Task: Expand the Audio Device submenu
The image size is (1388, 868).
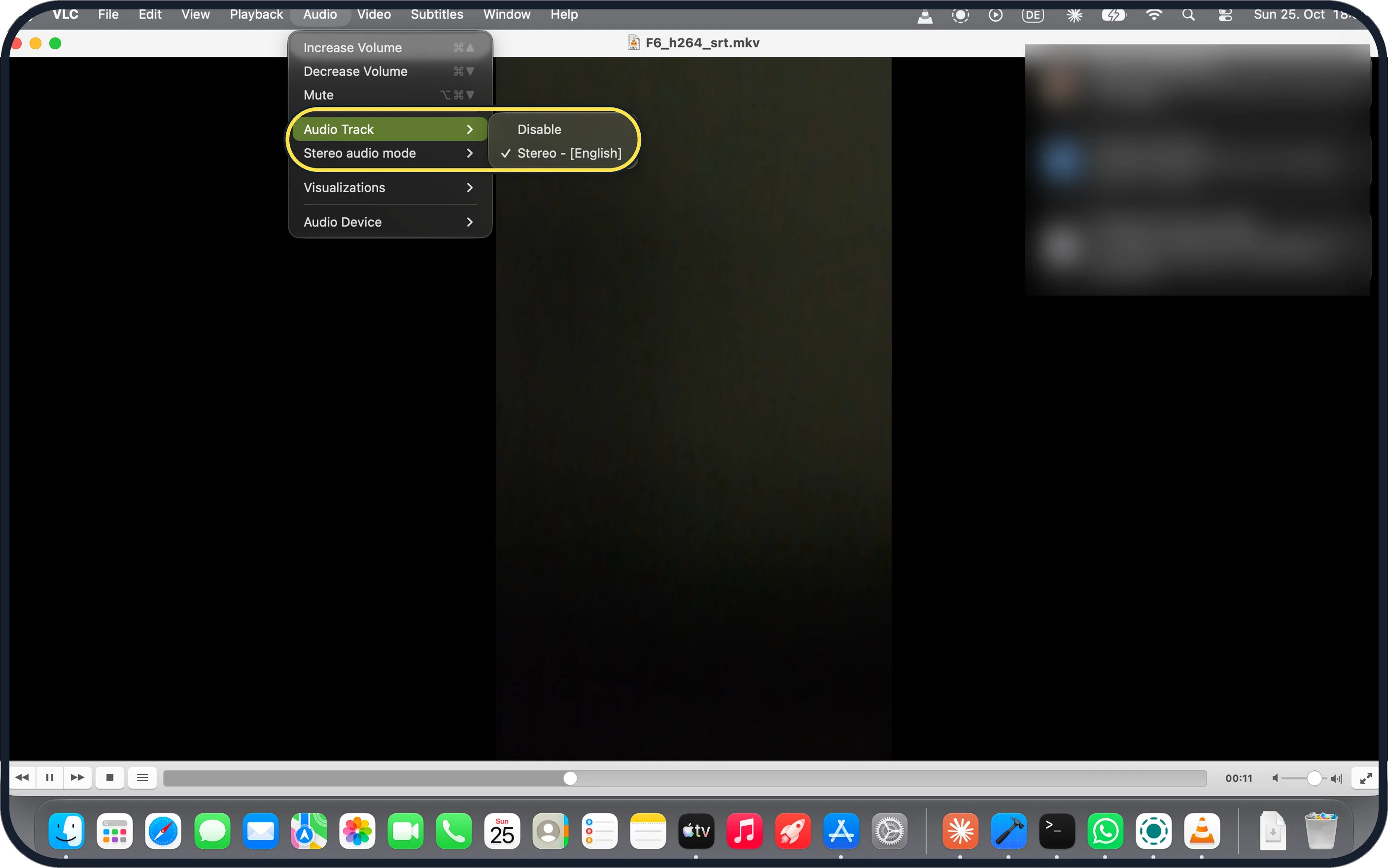Action: pos(389,222)
